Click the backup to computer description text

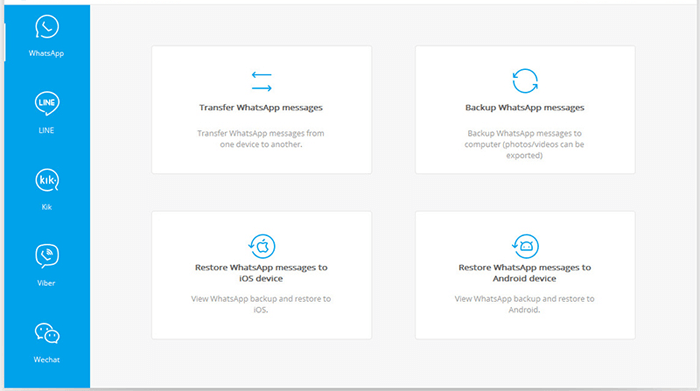coord(525,144)
